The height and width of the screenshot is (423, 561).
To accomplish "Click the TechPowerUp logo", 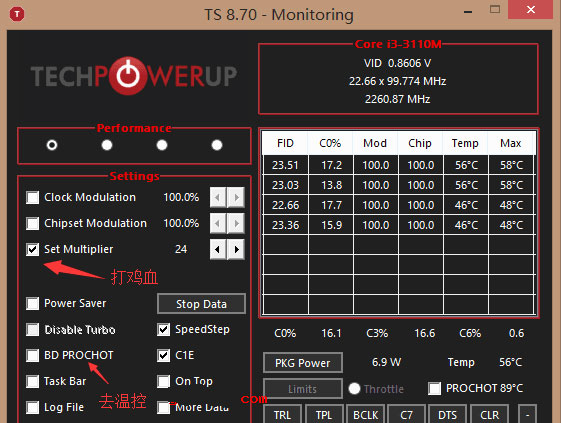I will (133, 76).
